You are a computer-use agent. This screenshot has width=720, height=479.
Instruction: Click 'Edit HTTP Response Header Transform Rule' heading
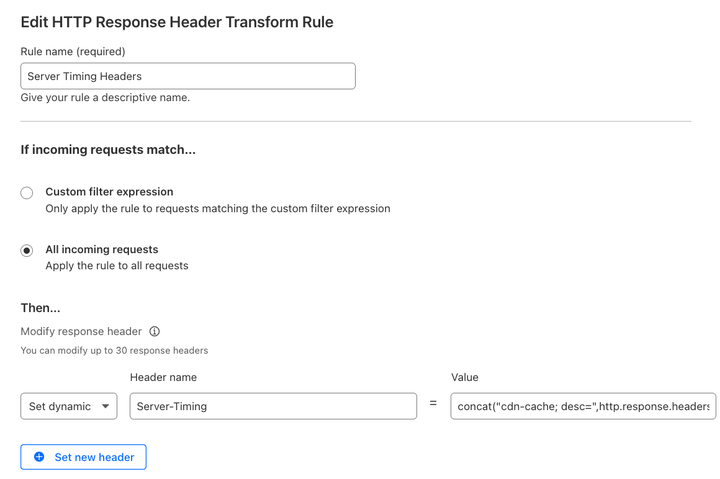tap(177, 22)
